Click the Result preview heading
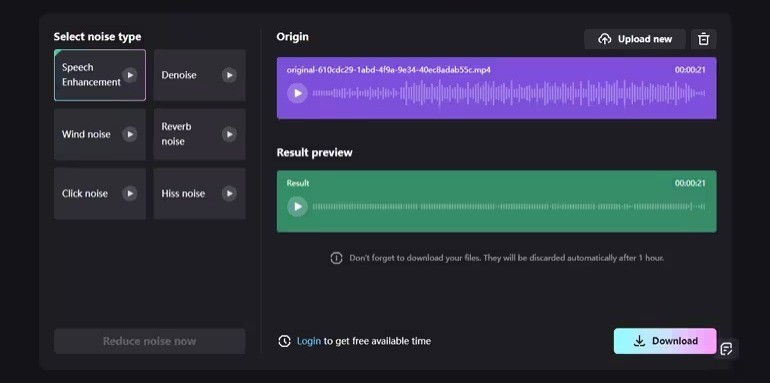770x383 pixels. pyautogui.click(x=314, y=153)
